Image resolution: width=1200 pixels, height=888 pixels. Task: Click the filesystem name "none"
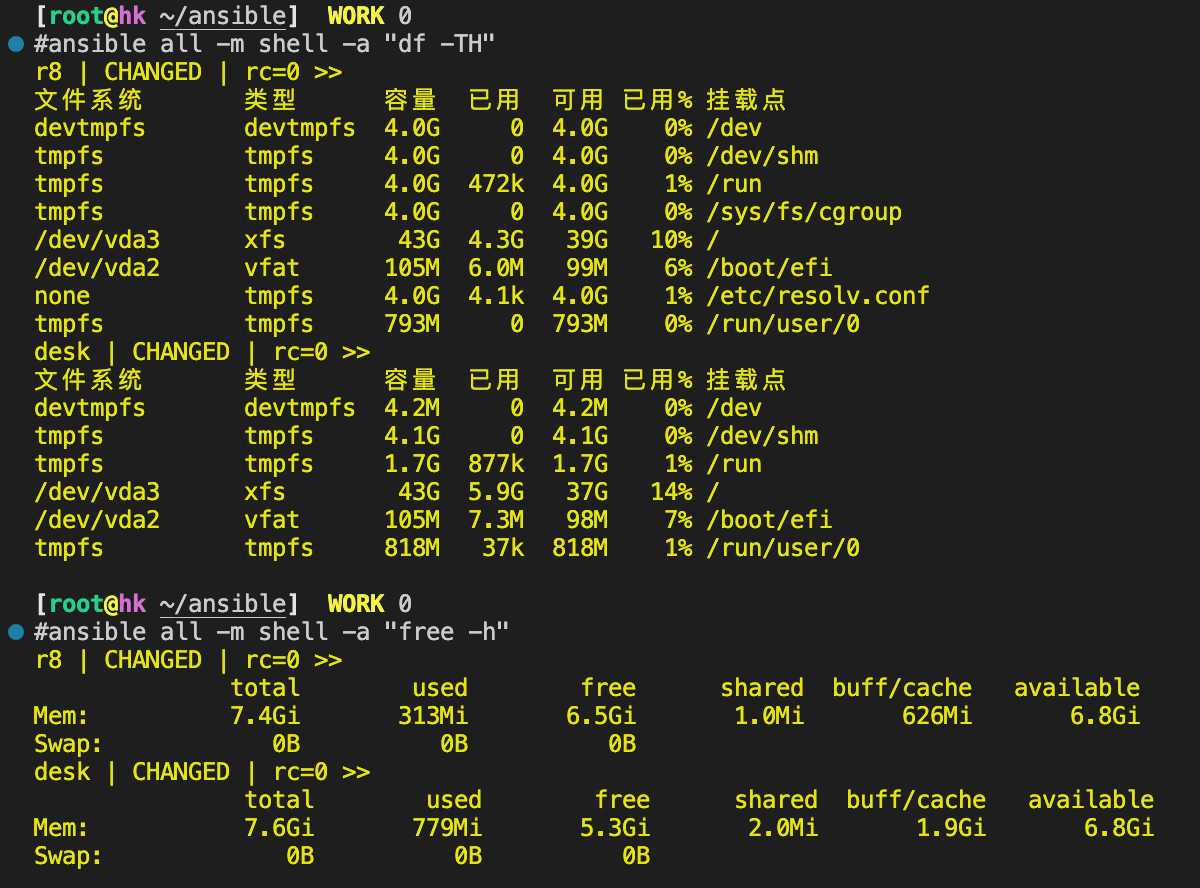coord(62,296)
